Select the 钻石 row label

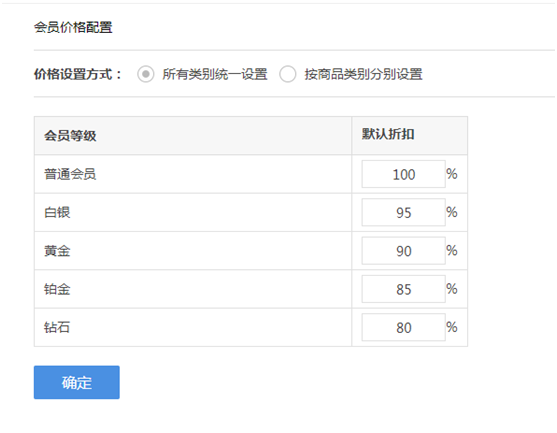tap(57, 327)
